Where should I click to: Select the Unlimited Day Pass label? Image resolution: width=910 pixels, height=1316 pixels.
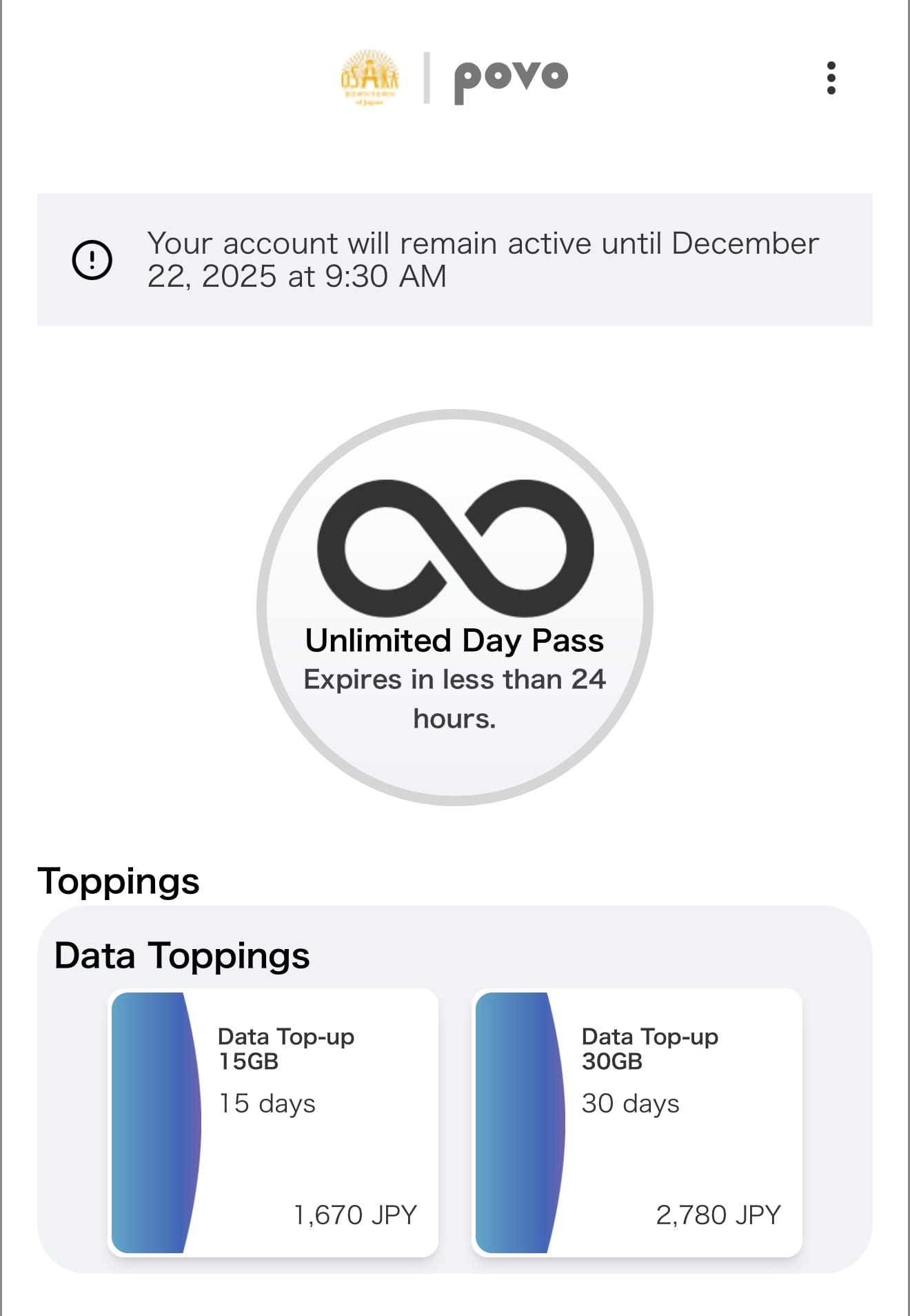(x=454, y=641)
